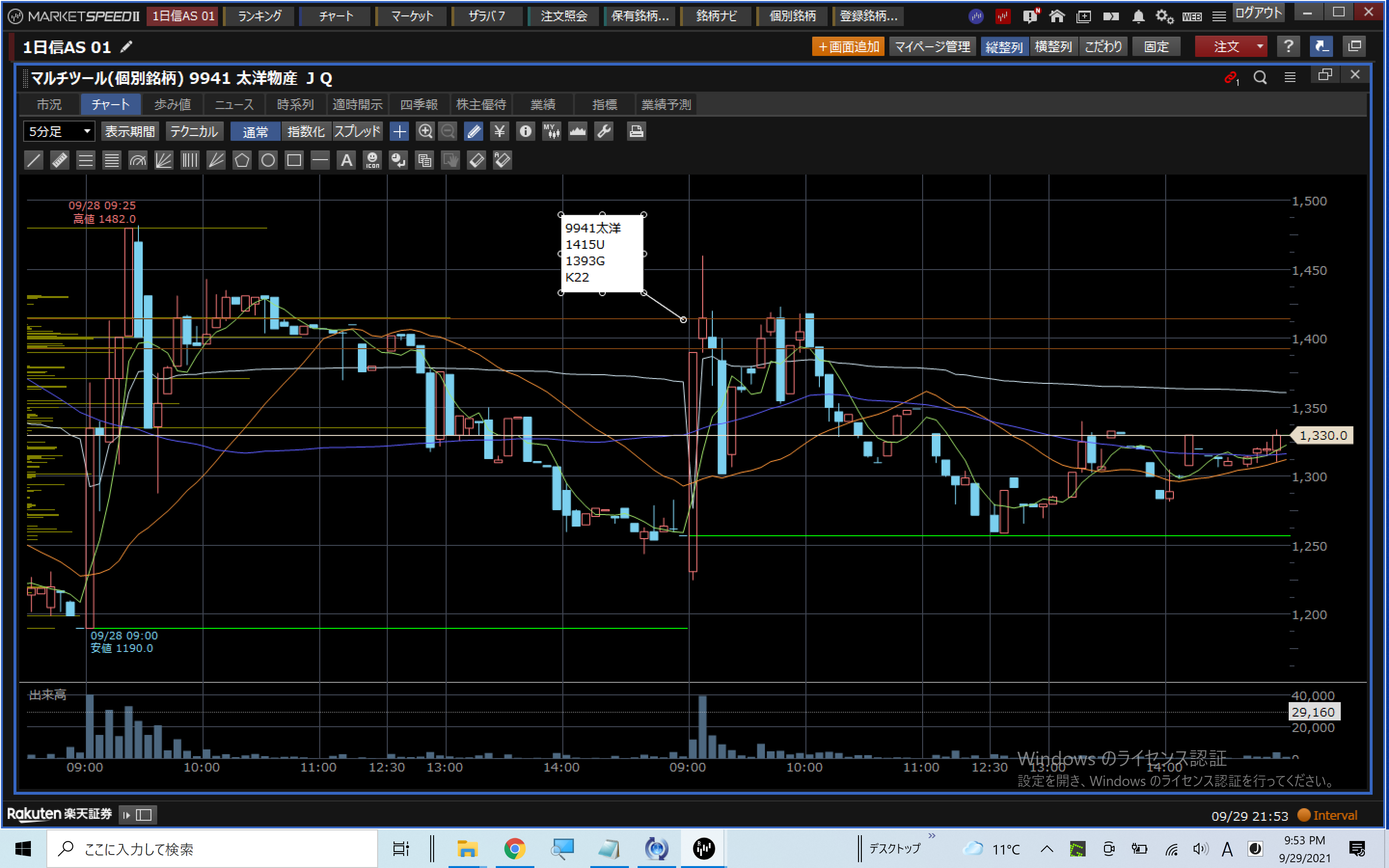Select the trend line drawing tool

point(34,160)
